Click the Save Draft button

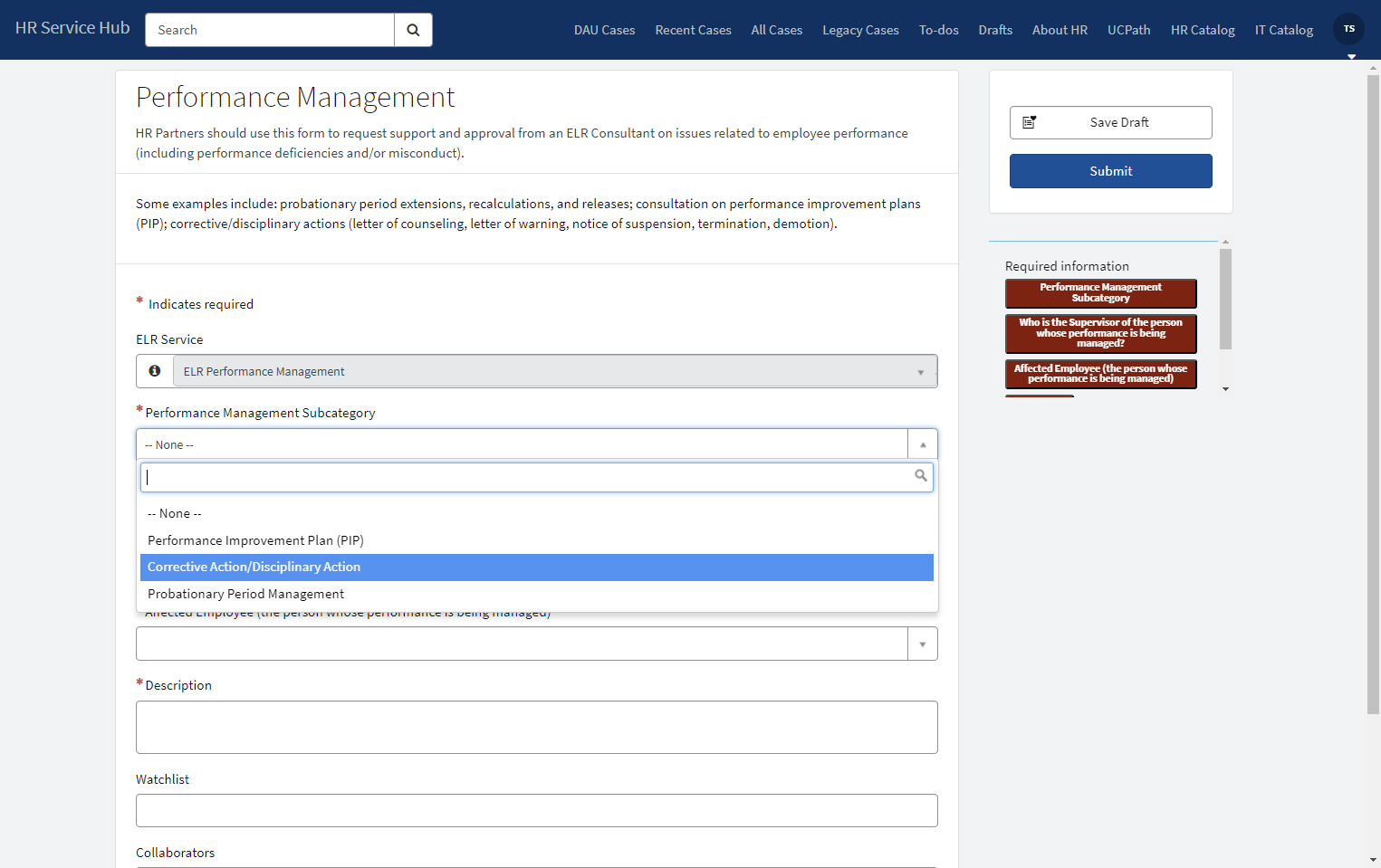tap(1110, 122)
